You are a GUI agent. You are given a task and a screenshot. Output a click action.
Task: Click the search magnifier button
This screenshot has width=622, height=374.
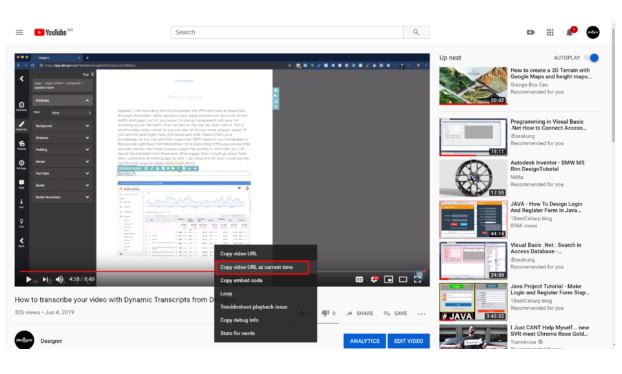click(x=416, y=33)
